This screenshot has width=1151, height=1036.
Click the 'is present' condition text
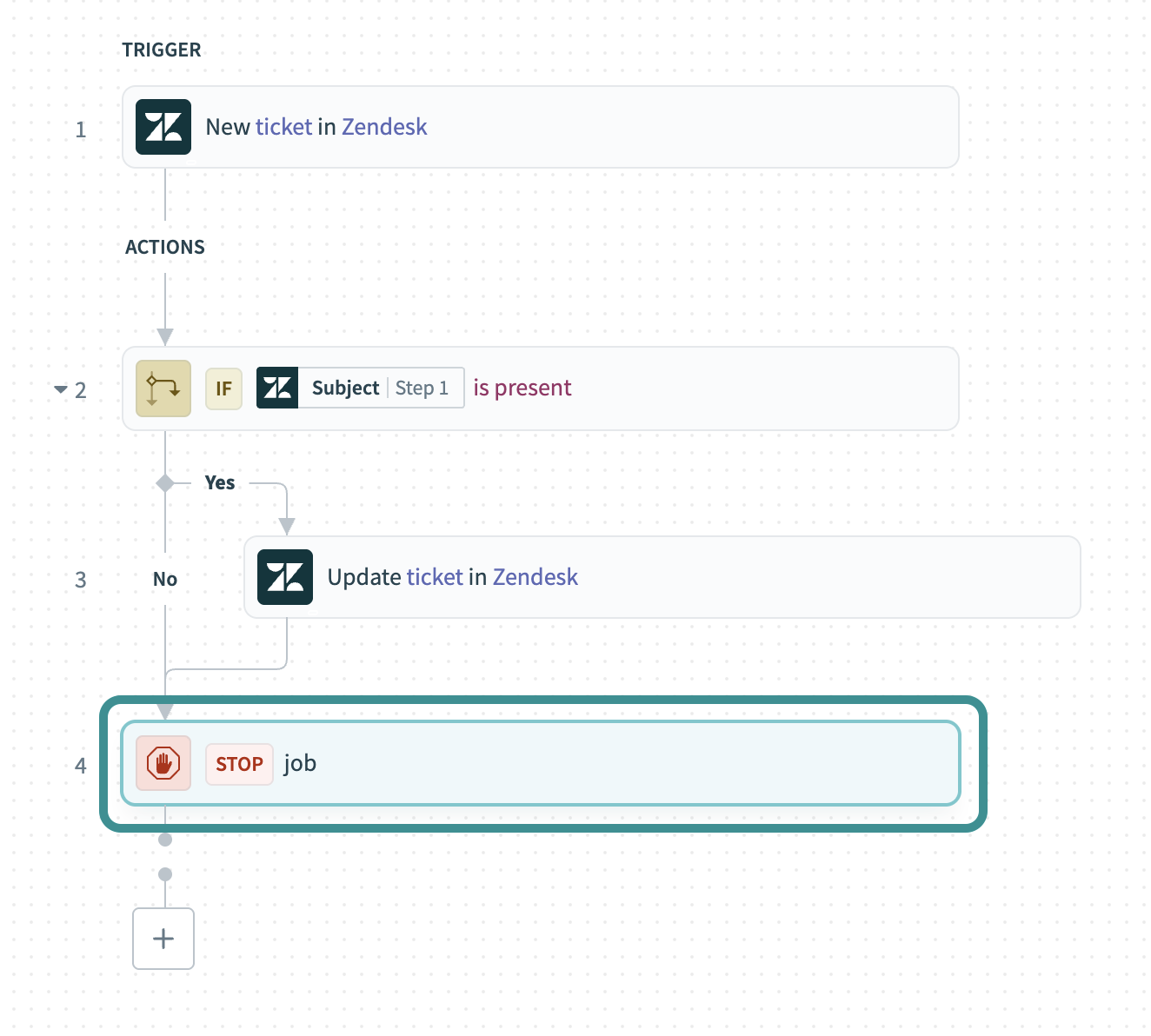[522, 388]
